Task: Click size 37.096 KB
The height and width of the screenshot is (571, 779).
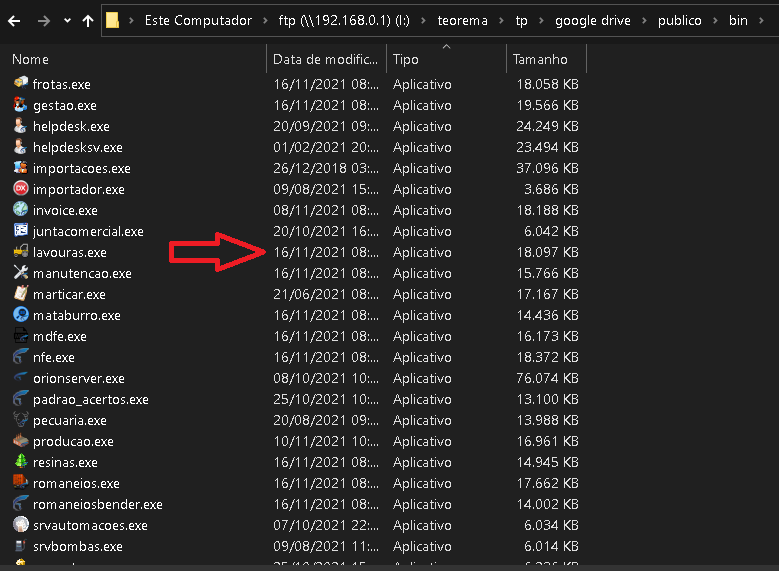Action: pos(547,168)
